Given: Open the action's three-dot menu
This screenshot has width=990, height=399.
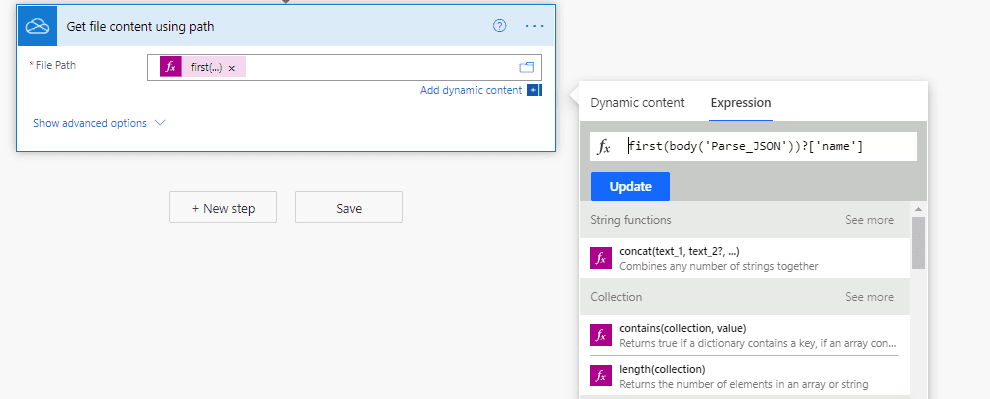Looking at the screenshot, I should pyautogui.click(x=534, y=26).
